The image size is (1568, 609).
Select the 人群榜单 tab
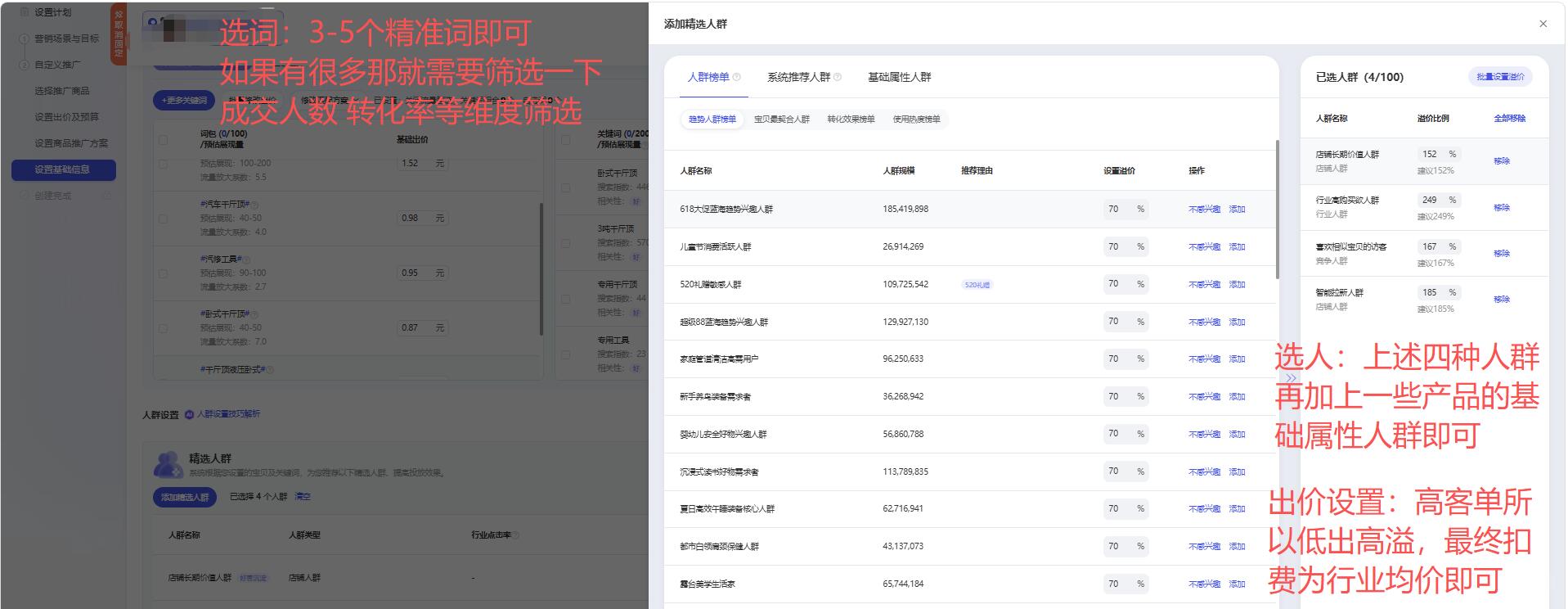pos(708,77)
